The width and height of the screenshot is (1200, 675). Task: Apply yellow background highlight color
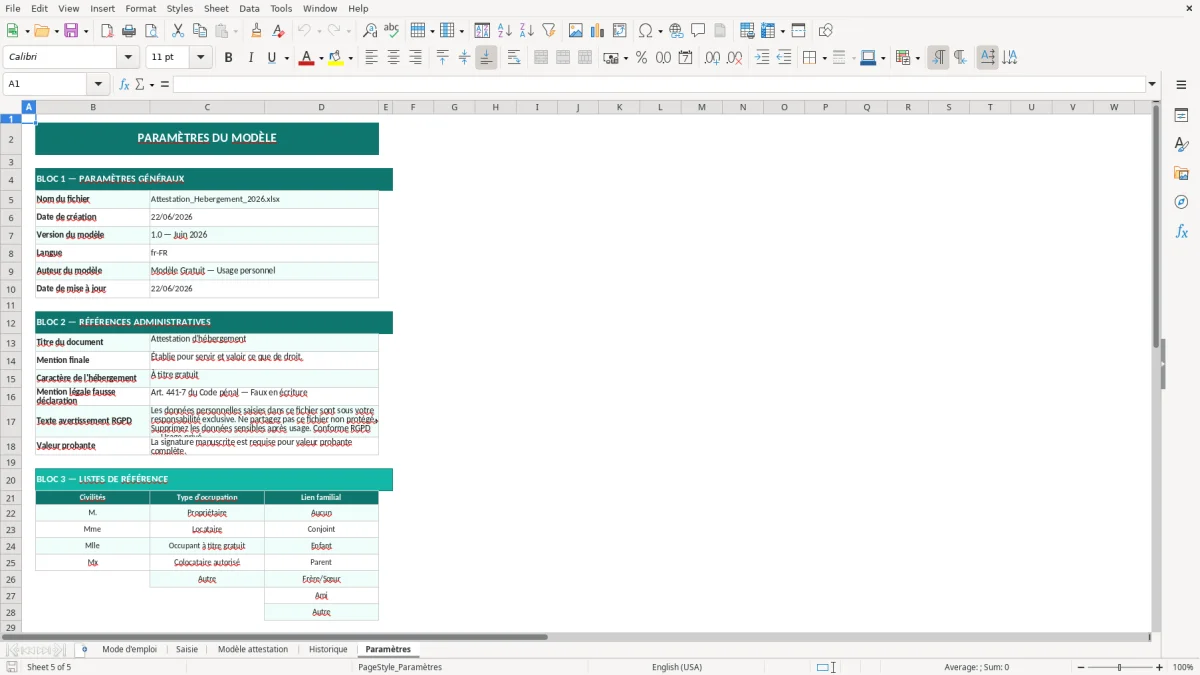tap(335, 58)
